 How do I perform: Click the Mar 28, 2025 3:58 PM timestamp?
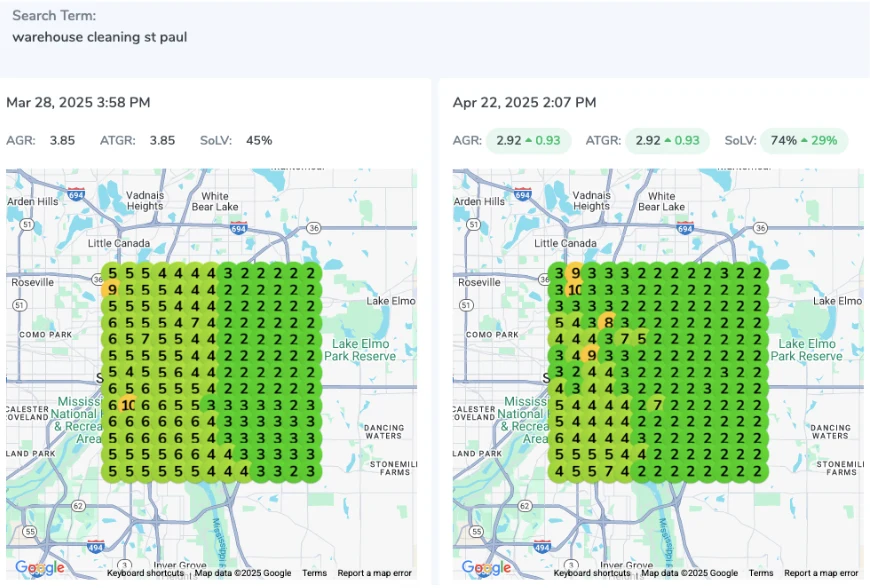pyautogui.click(x=78, y=102)
